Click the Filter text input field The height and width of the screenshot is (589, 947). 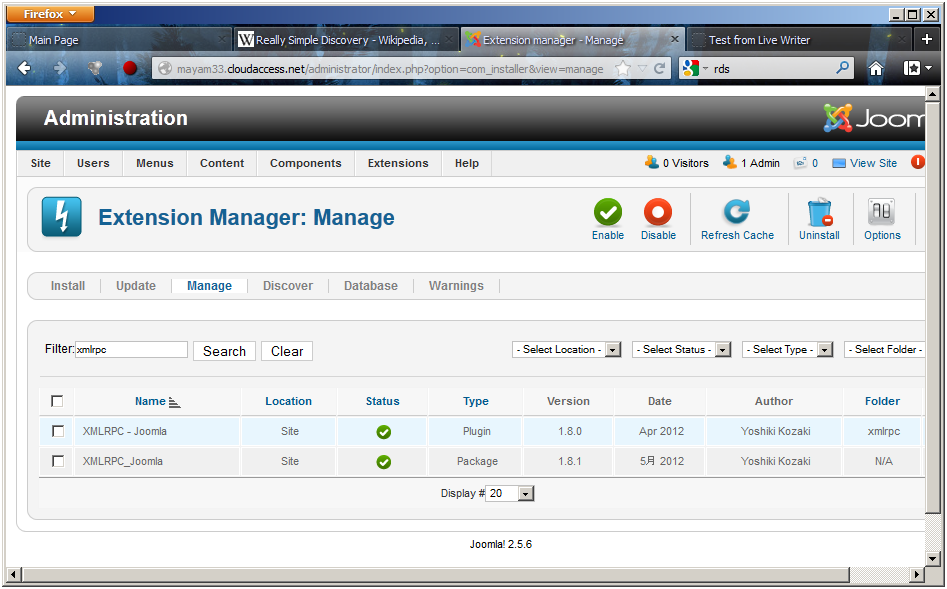pyautogui.click(x=131, y=350)
